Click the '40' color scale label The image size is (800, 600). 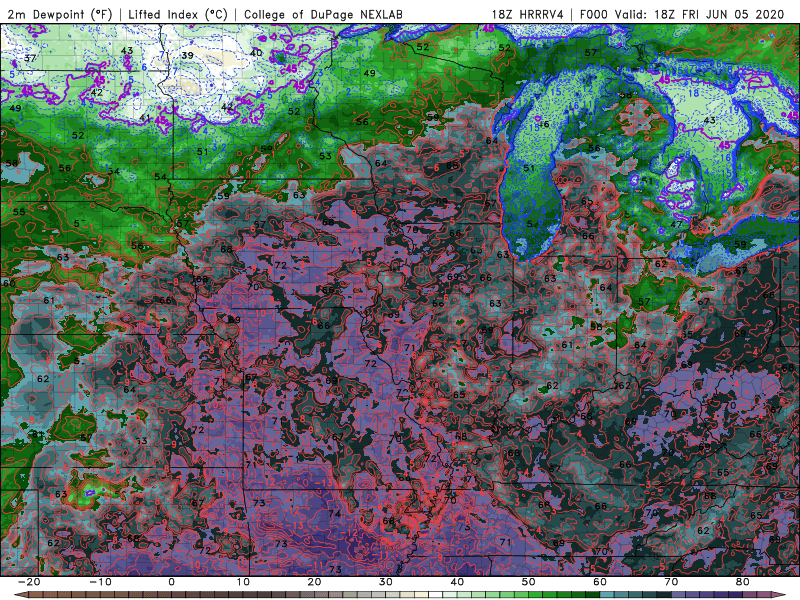(457, 582)
